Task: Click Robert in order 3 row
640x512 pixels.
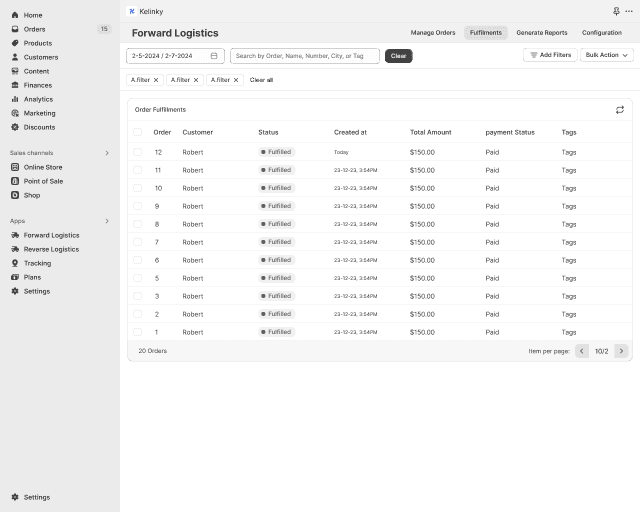Action: 193,296
